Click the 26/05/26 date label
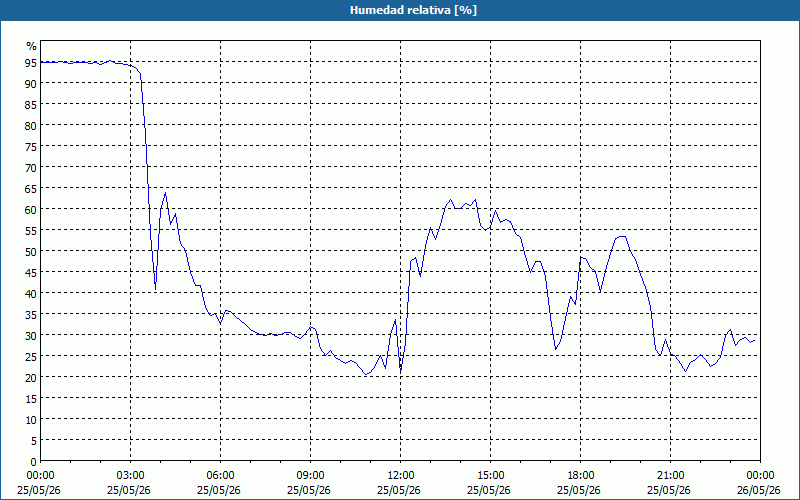800x500 pixels. (x=759, y=490)
